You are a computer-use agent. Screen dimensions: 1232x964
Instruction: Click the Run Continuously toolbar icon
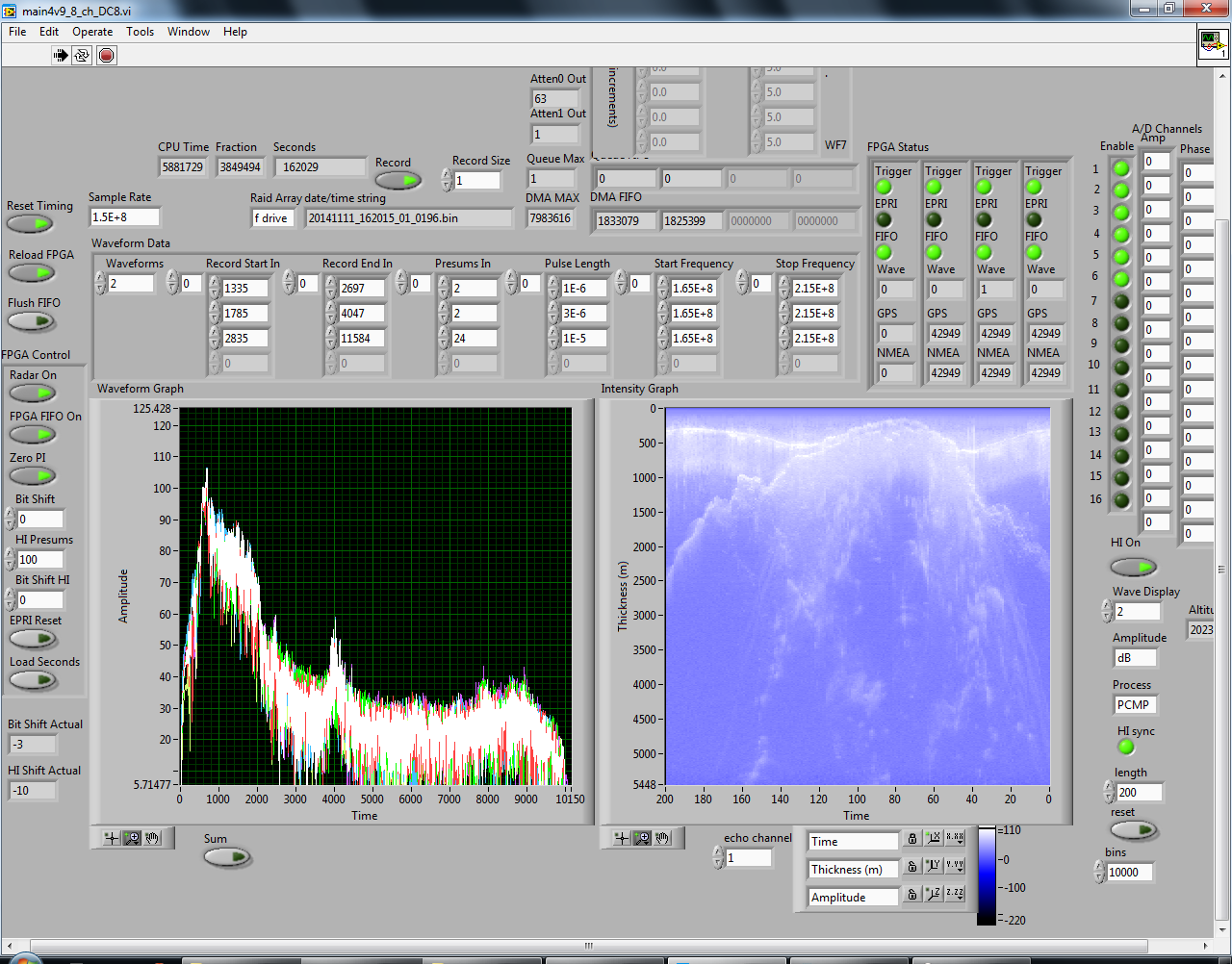pyautogui.click(x=83, y=56)
